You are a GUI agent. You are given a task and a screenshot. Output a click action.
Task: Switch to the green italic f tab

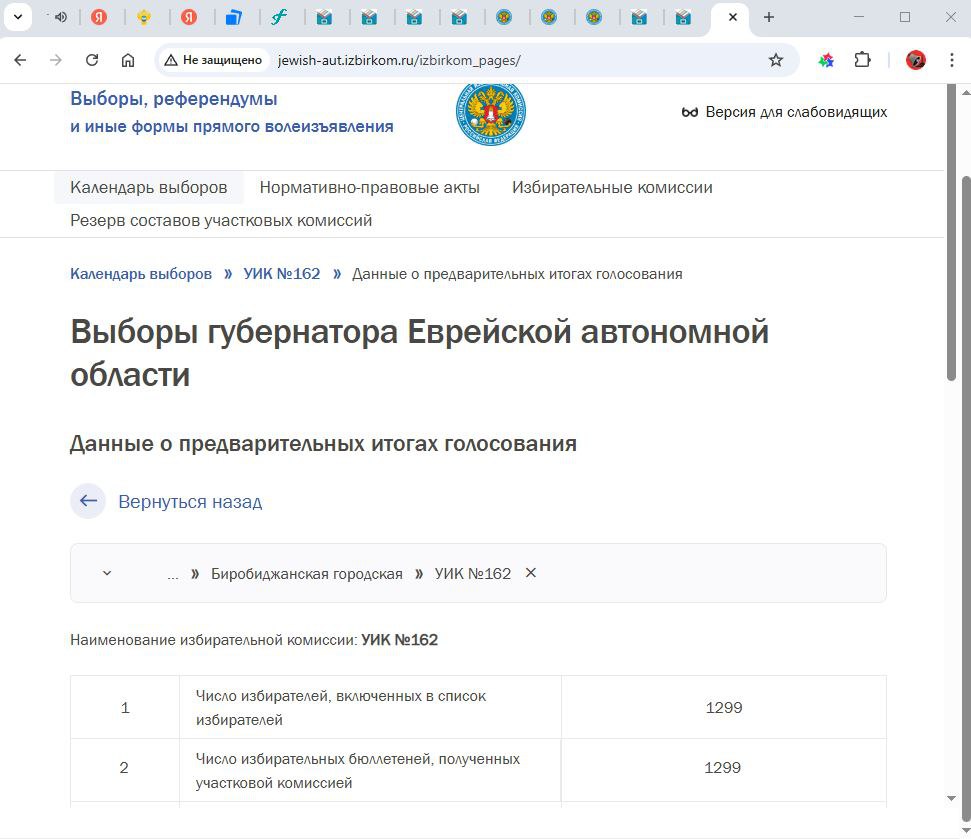tap(279, 17)
